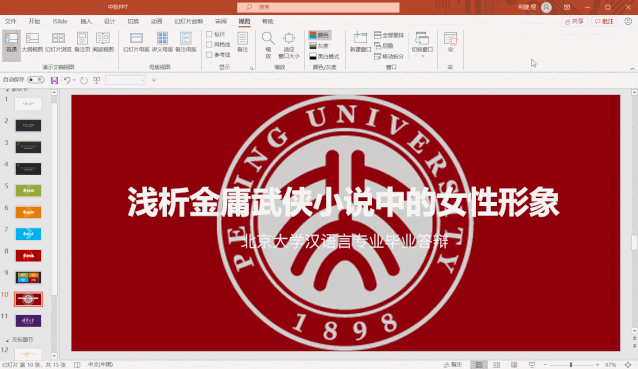This screenshot has width=638, height=369.
Task: Open Outline View (大纲视图)
Action: (32, 42)
